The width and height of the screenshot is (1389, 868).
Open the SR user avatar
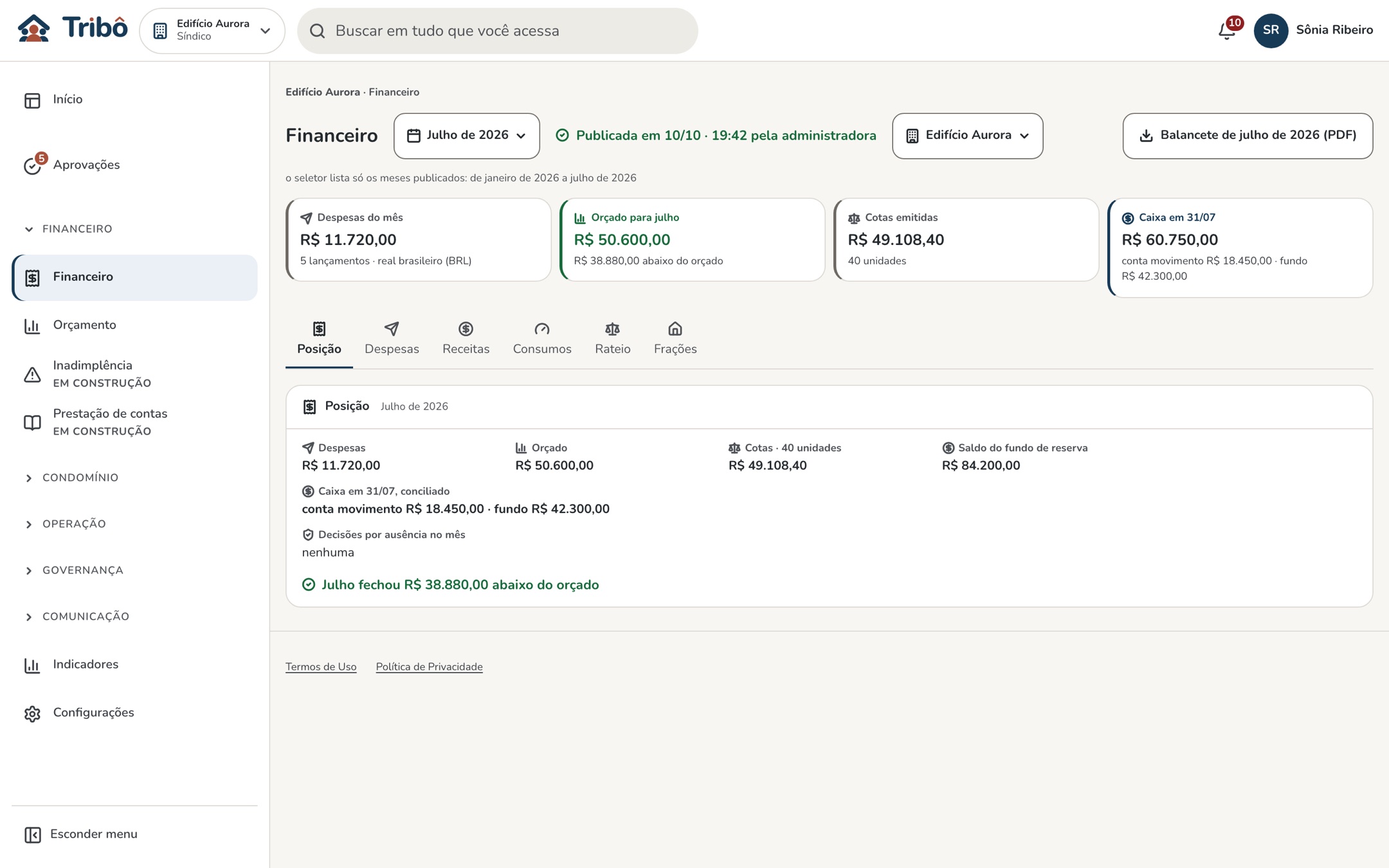[x=1271, y=30]
